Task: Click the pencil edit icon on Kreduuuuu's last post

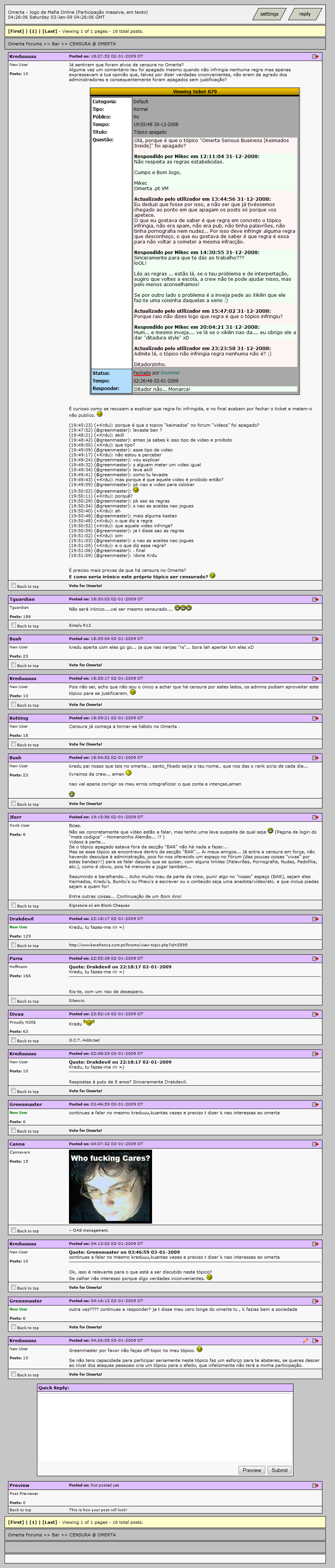Action: (x=305, y=1340)
